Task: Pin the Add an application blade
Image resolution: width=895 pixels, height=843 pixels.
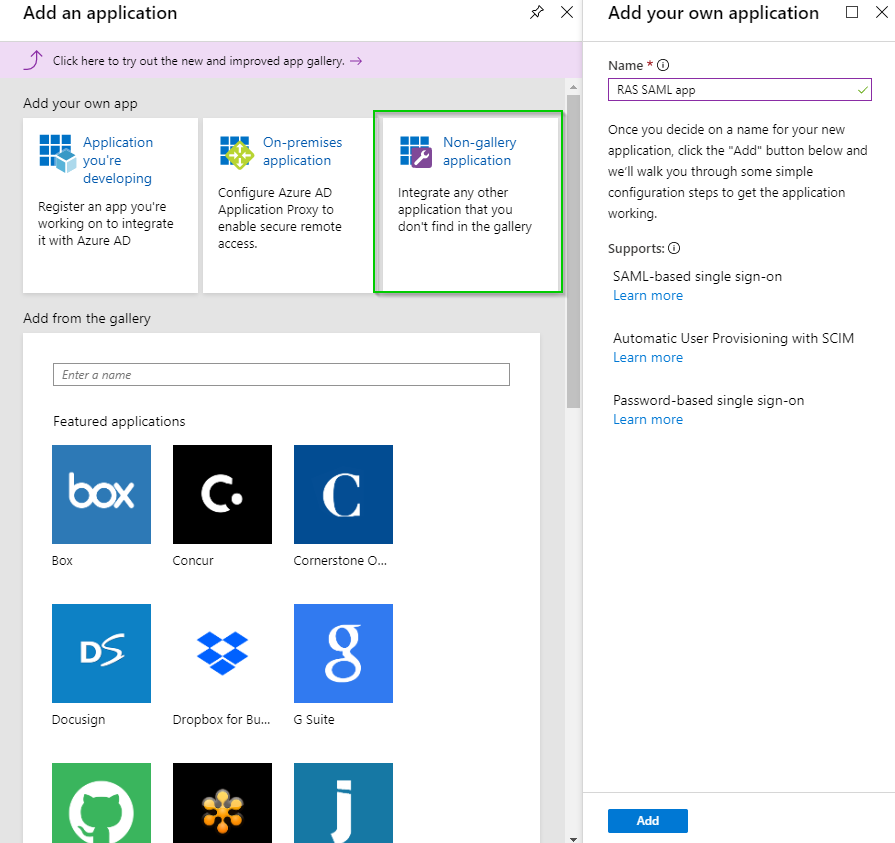Action: (x=537, y=13)
